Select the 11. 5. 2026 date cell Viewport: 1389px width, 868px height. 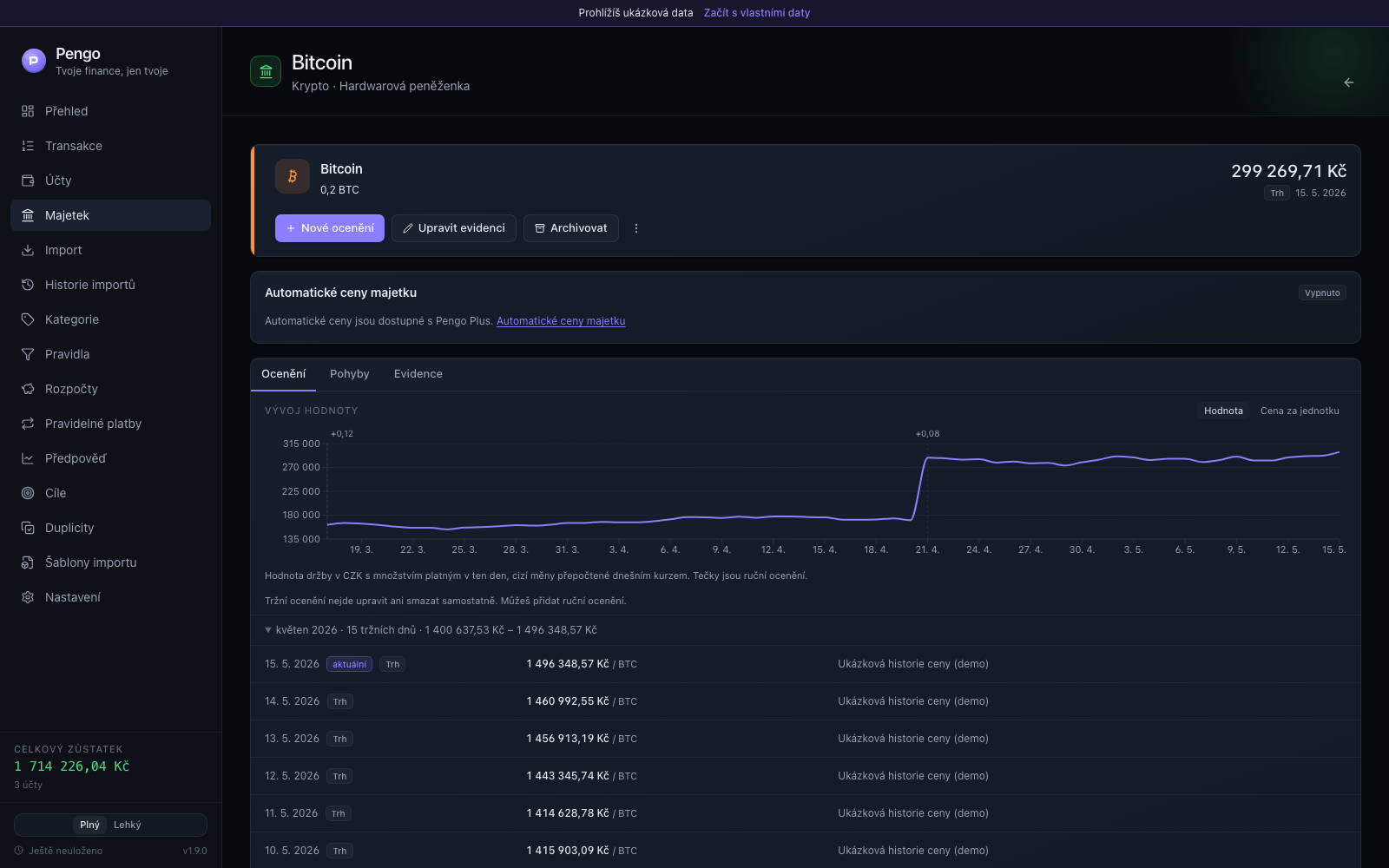[x=291, y=813]
